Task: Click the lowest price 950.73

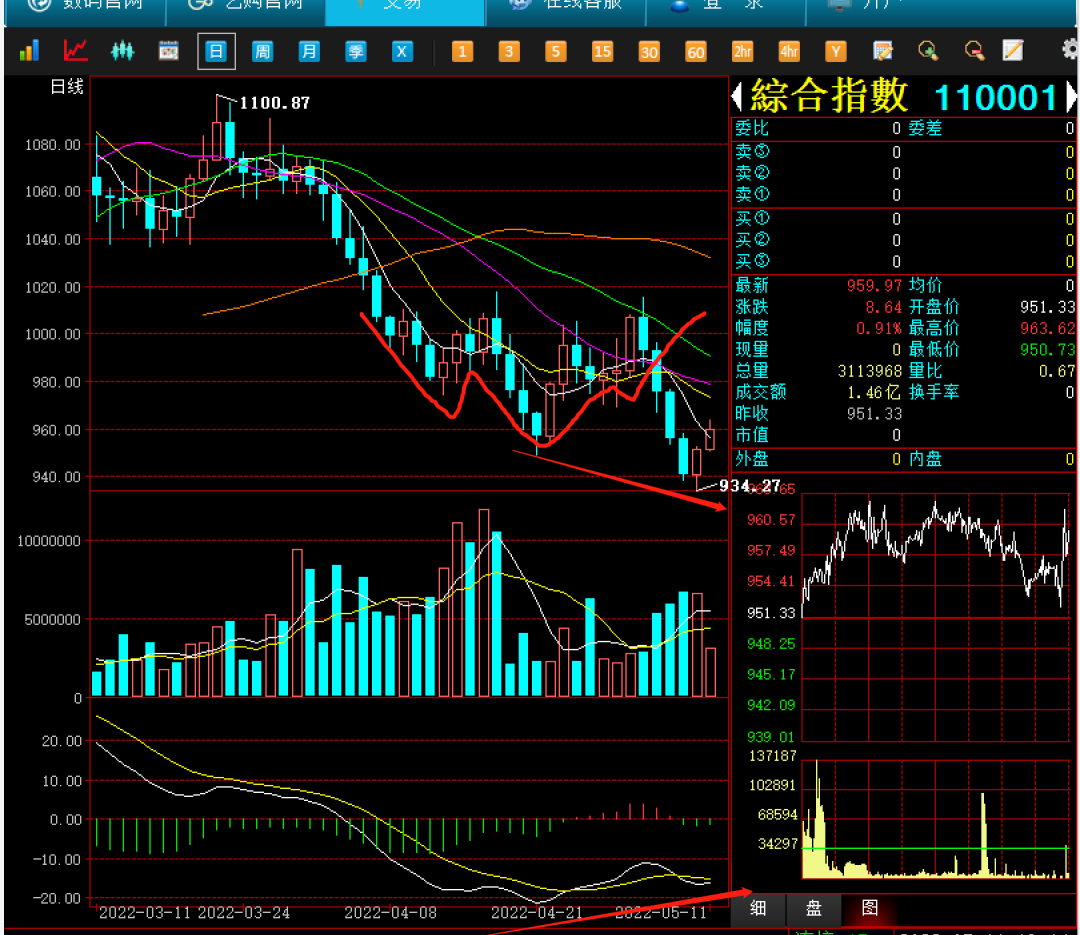Action: click(1047, 350)
